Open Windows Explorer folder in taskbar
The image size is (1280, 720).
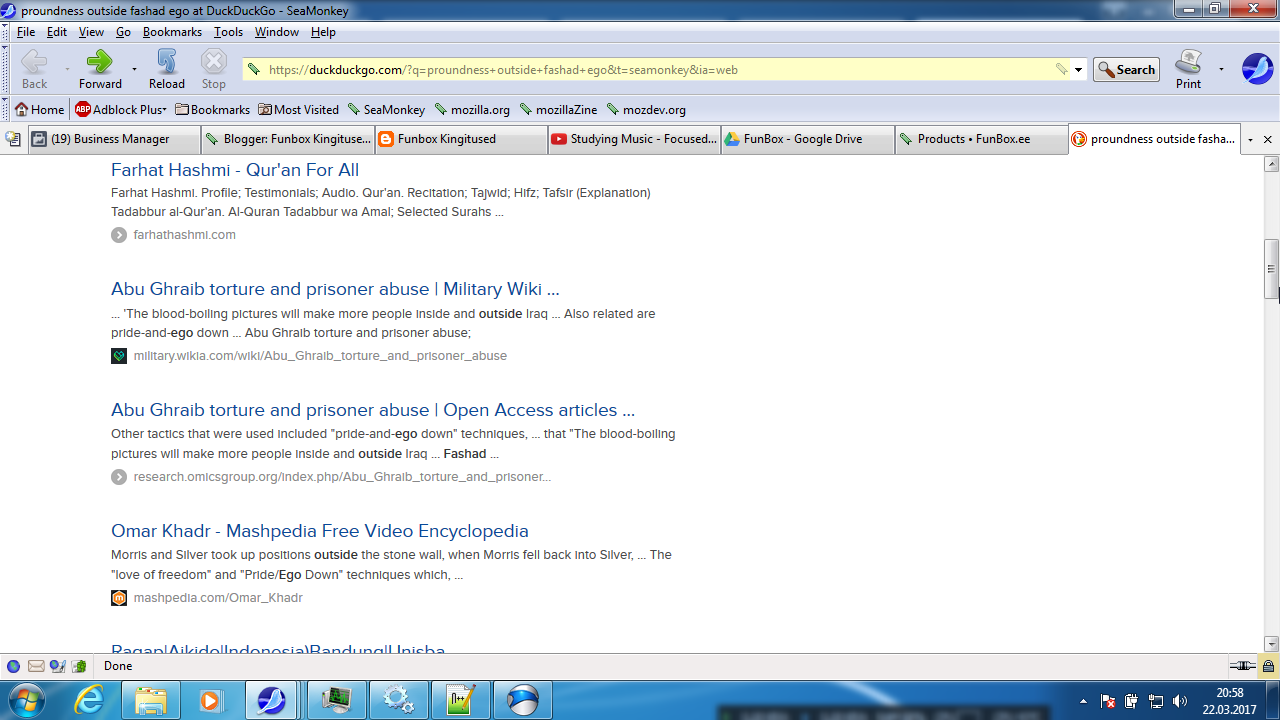coord(151,700)
